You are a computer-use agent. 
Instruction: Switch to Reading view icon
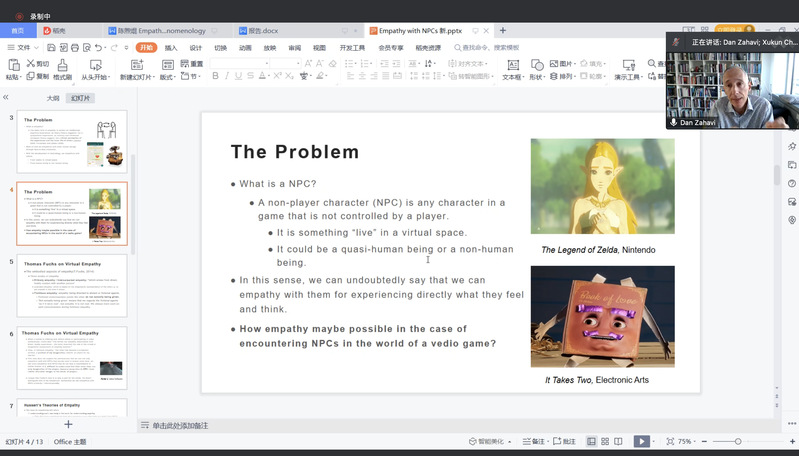coord(618,441)
